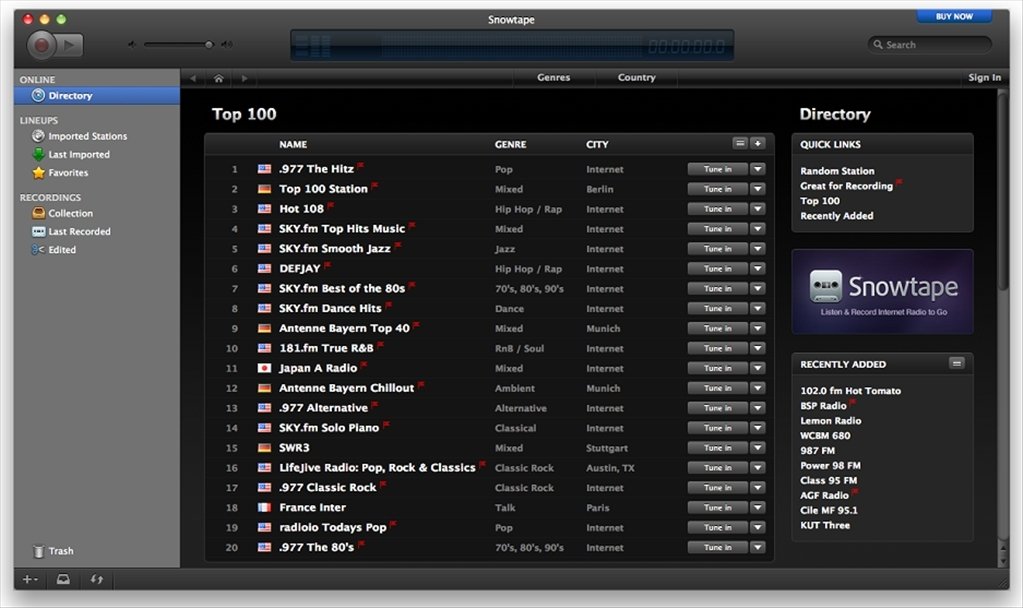Open KUT Three station

point(825,525)
